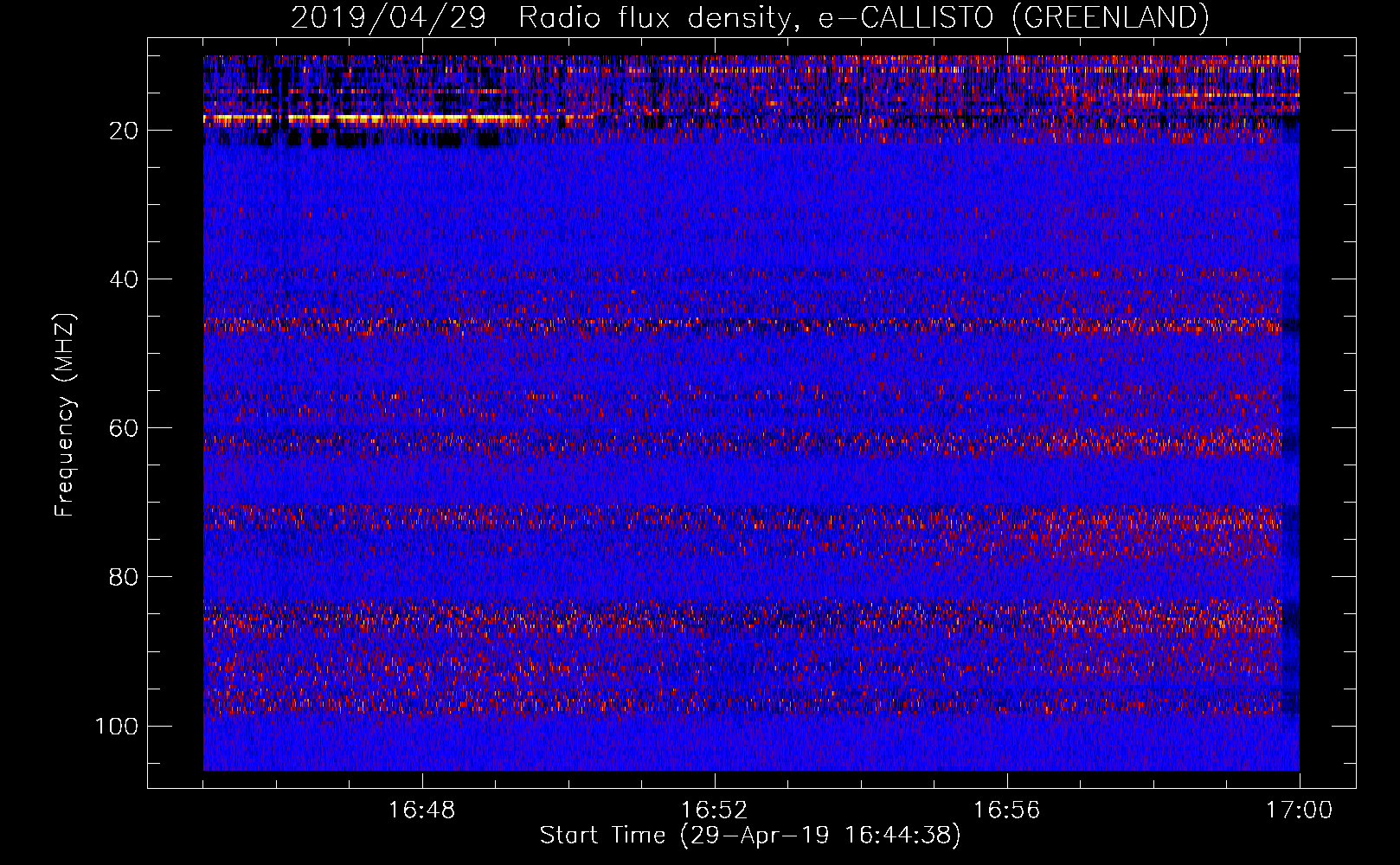
Task: Click the y-axis tick label '60'
Action: point(124,428)
